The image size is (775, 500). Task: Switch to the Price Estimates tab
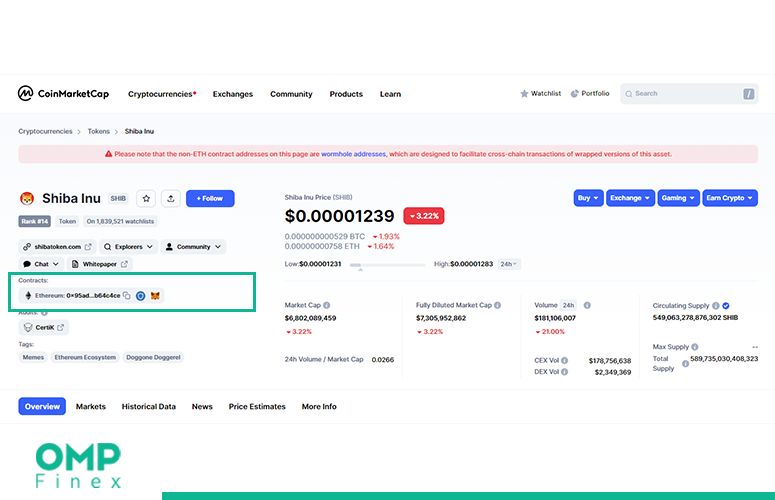[x=257, y=407]
